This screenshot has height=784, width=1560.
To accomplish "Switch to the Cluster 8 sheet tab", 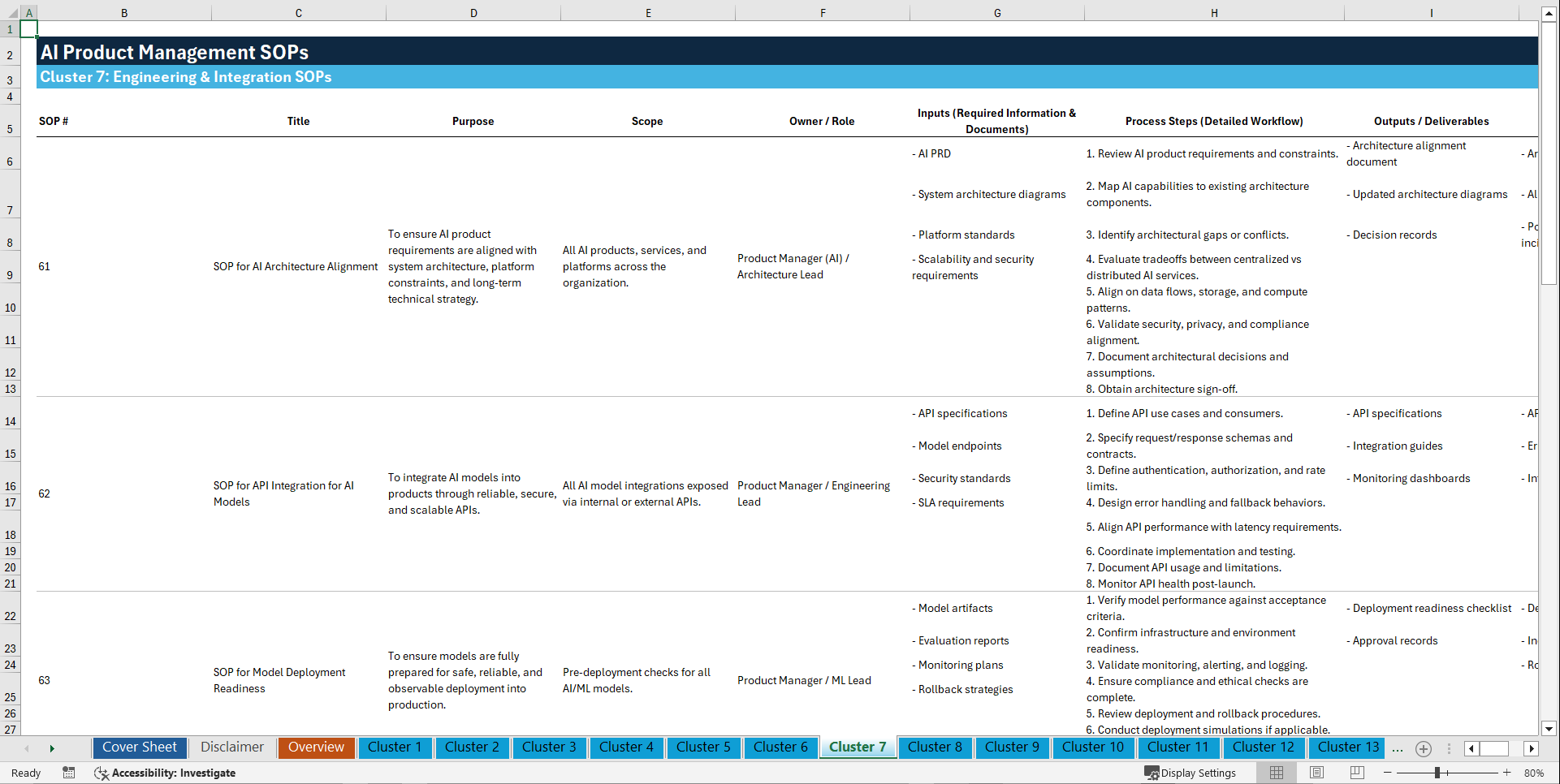I will click(935, 747).
